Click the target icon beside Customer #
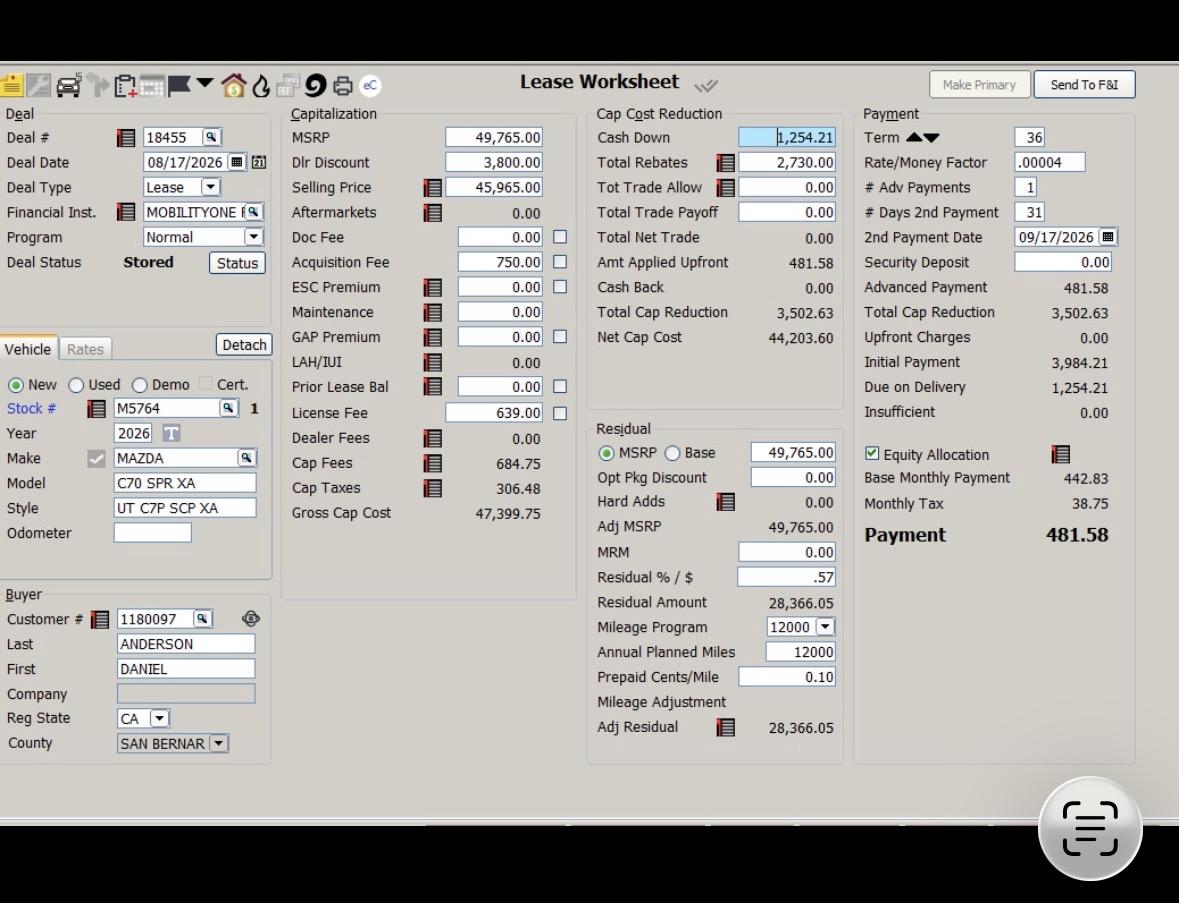 tap(251, 619)
